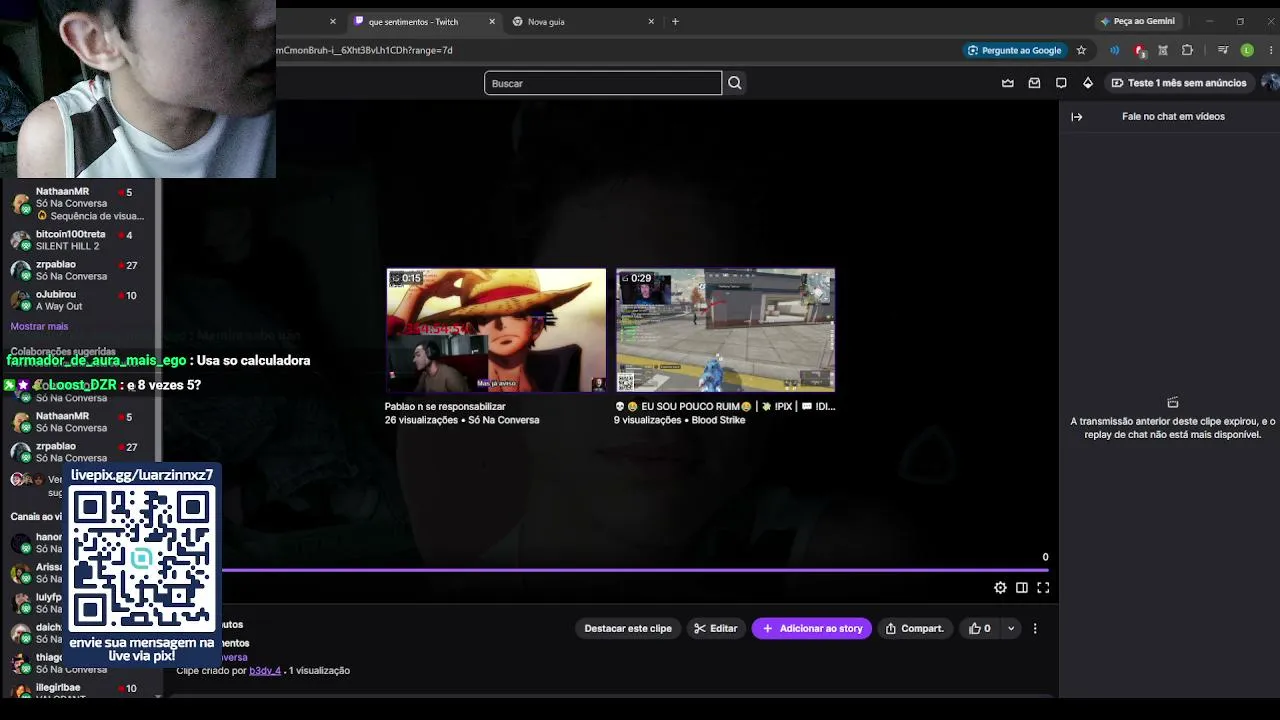
Task: Click the 'Fale no chat em vídeos' header
Action: coord(1173,117)
